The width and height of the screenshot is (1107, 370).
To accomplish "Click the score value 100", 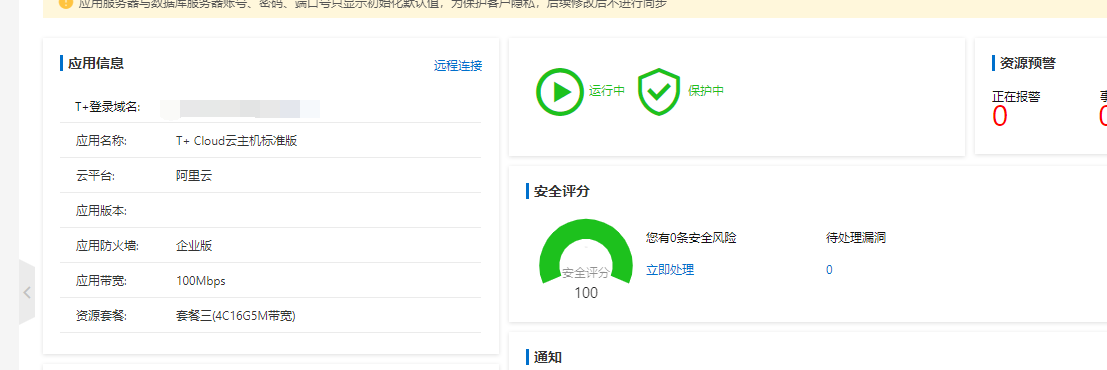I will (586, 293).
